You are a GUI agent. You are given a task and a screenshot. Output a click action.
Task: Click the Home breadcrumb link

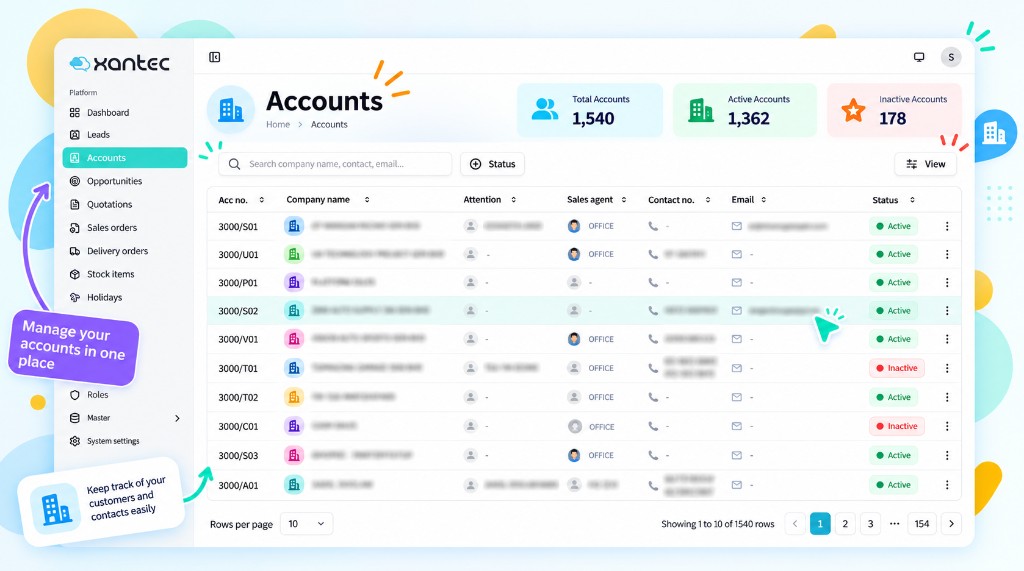click(278, 124)
